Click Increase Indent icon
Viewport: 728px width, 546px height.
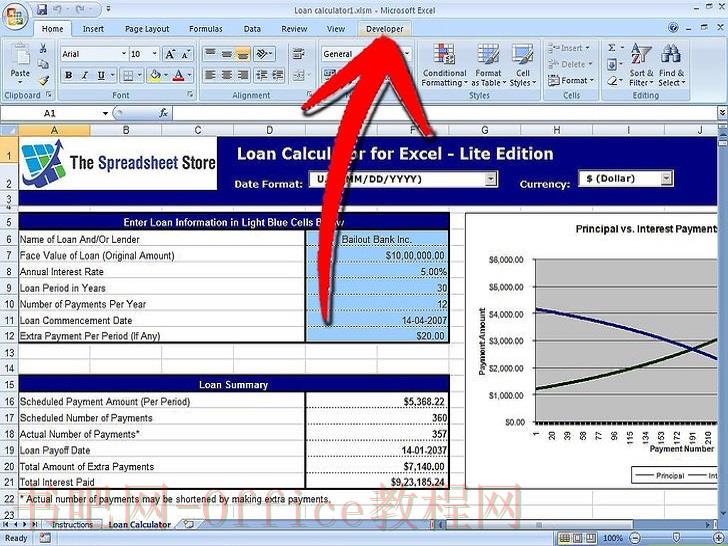point(278,75)
